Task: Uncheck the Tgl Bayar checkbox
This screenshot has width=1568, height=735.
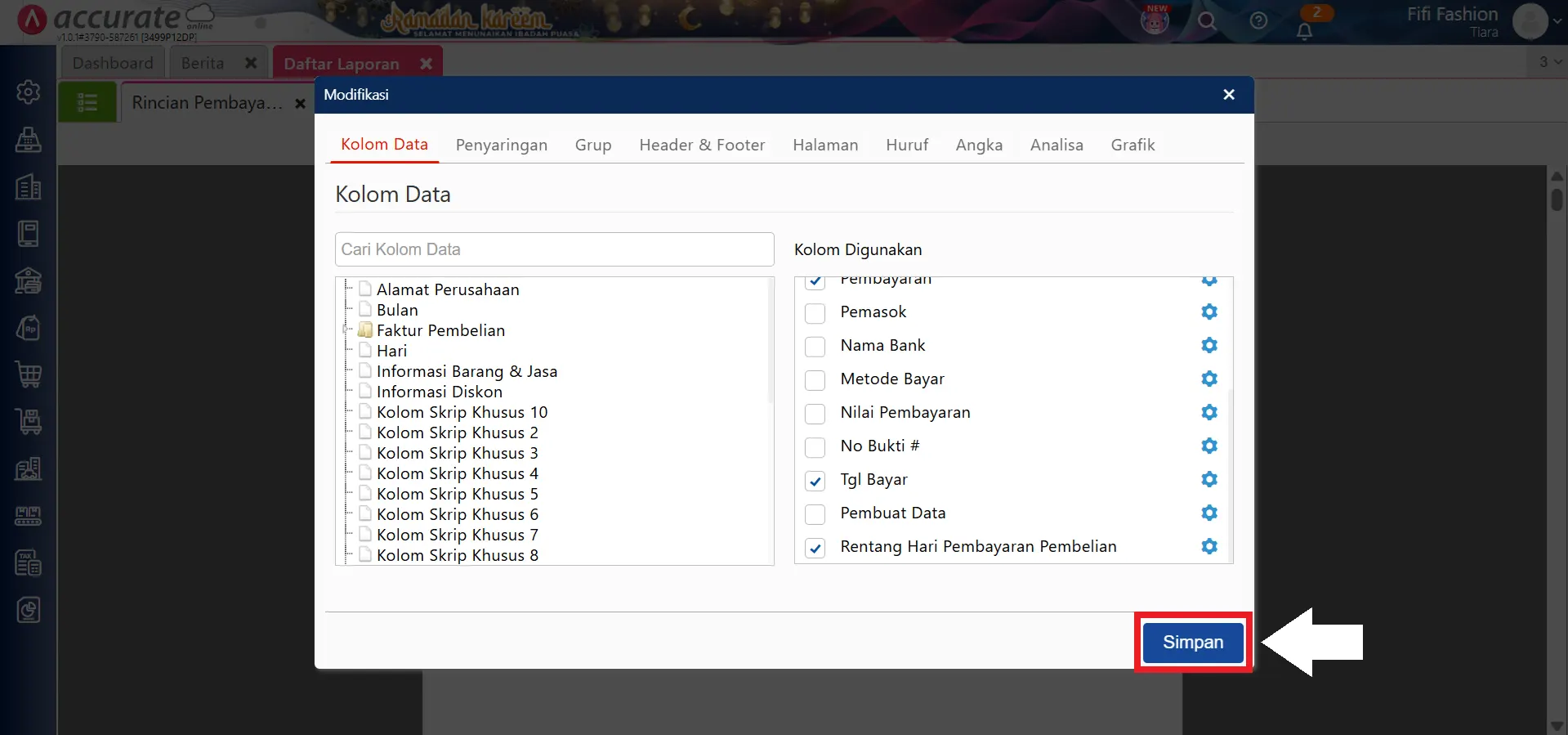Action: (x=815, y=481)
